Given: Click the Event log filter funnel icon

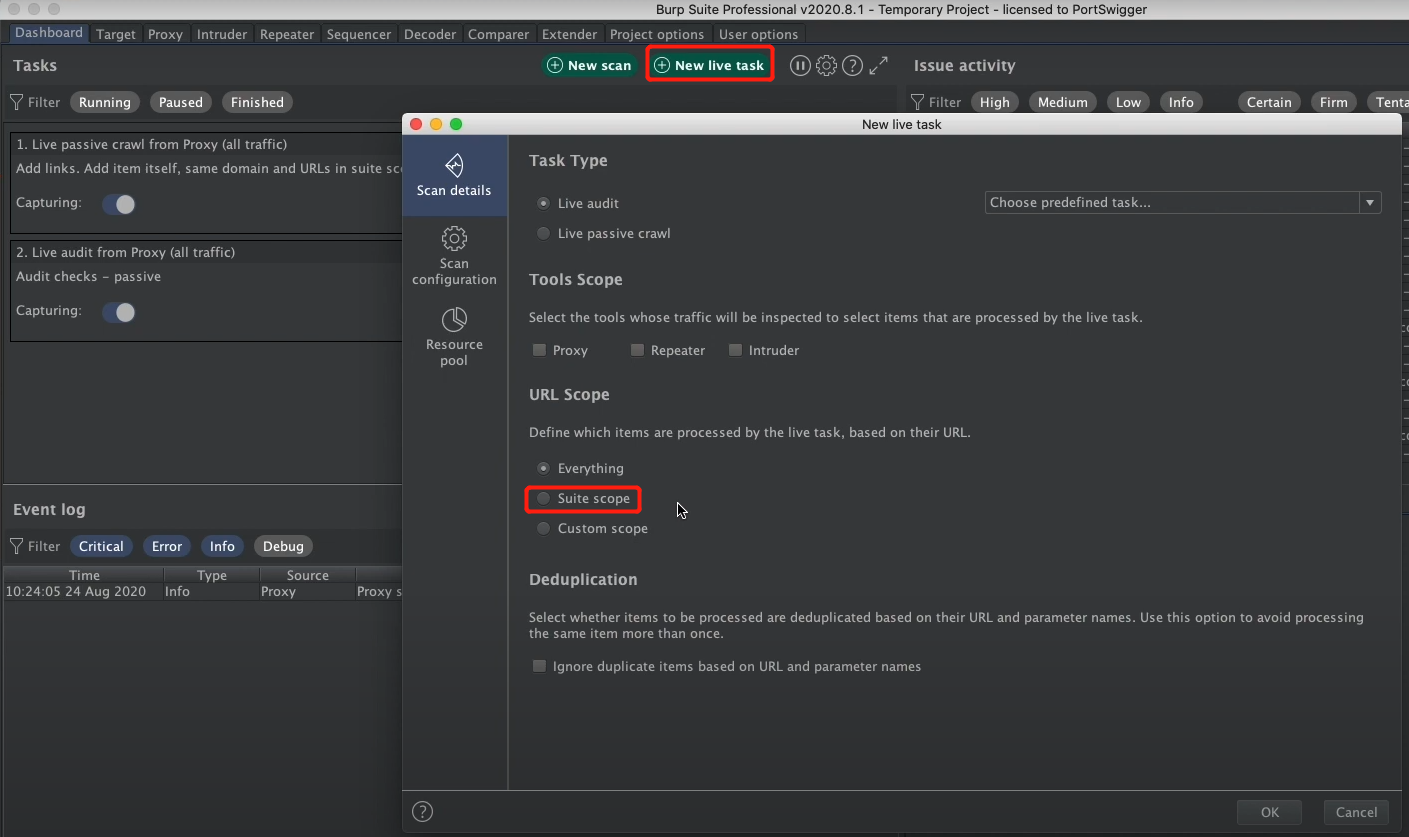Looking at the screenshot, I should pos(17,546).
